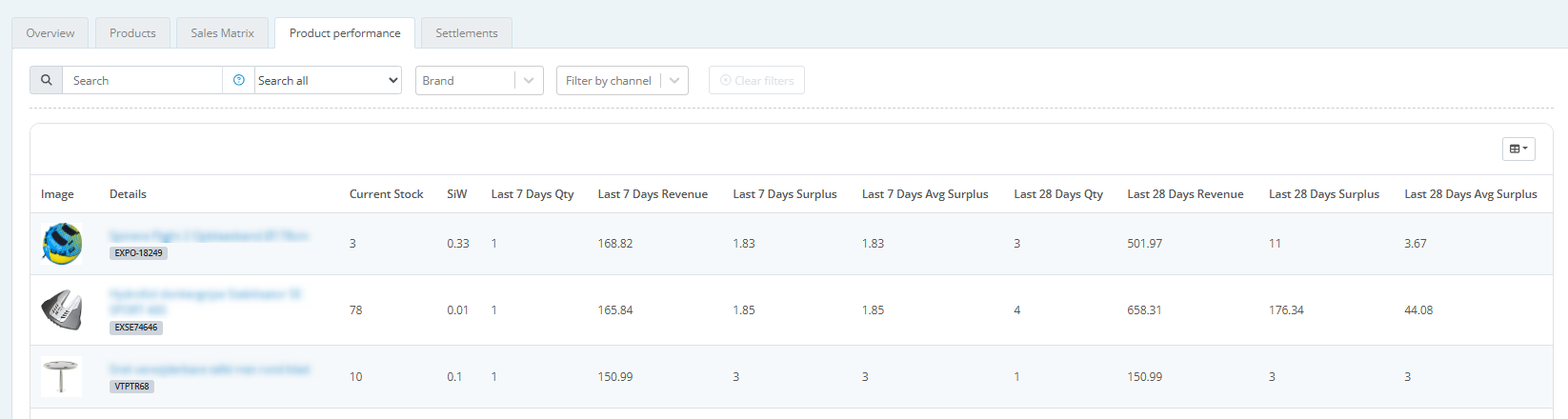Open the blue frisbee product thumbnail
The width and height of the screenshot is (1568, 419).
pos(62,244)
